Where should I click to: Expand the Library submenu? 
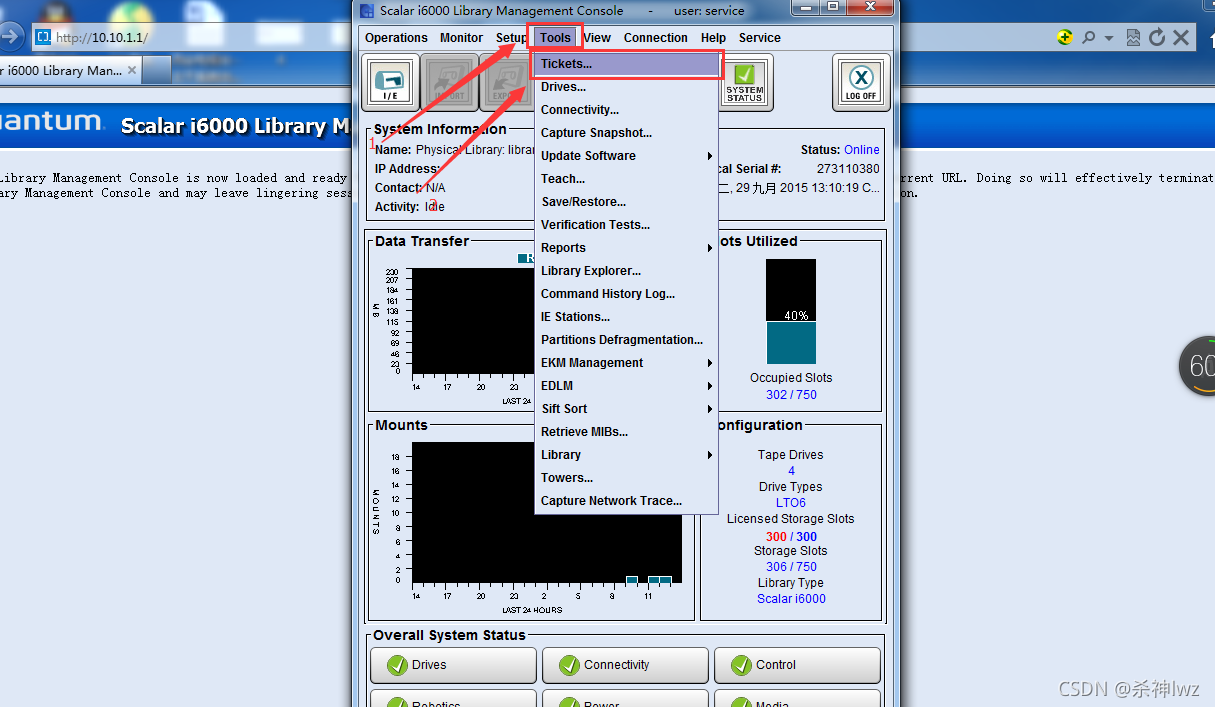(627, 455)
